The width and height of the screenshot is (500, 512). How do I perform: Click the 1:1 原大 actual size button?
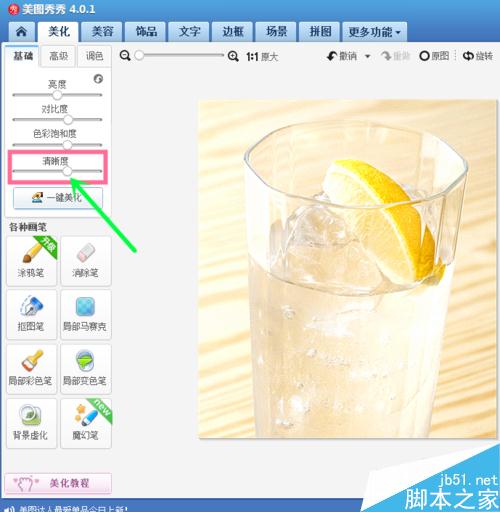pos(262,57)
